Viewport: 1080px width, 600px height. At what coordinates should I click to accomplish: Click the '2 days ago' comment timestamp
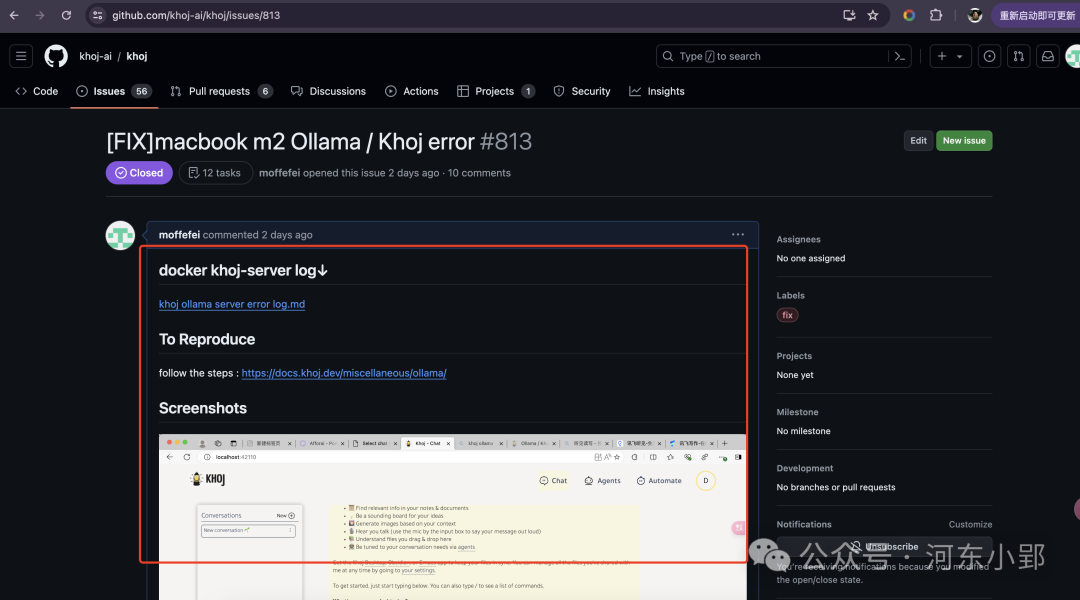[287, 235]
